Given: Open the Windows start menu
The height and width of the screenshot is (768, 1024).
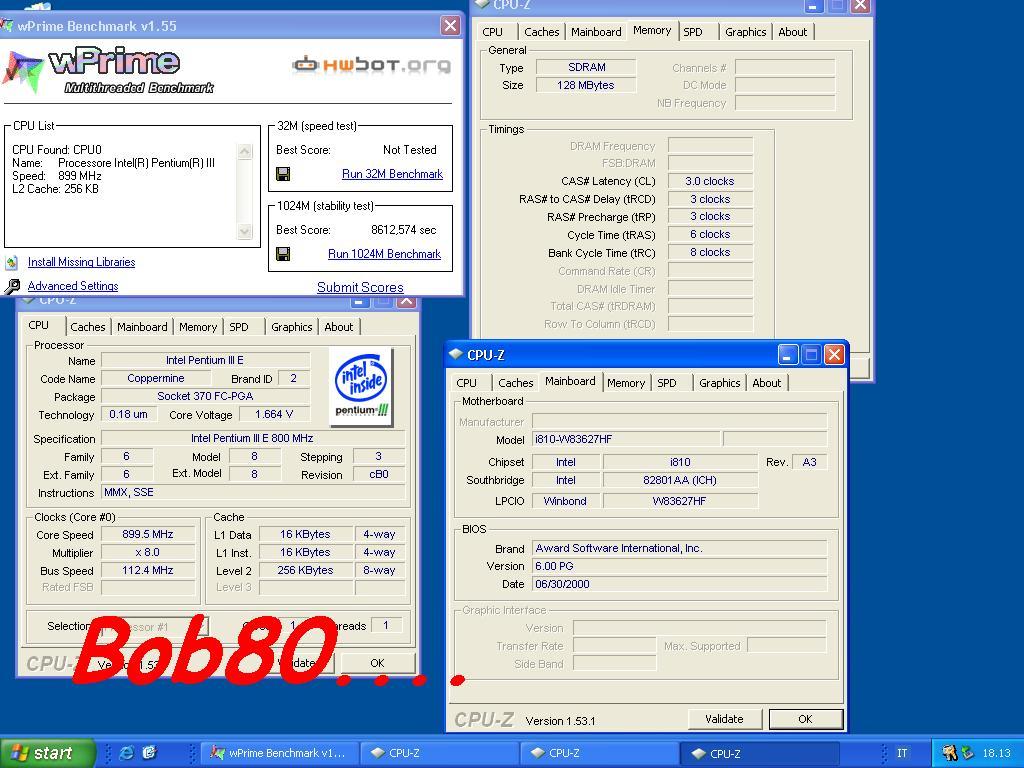Looking at the screenshot, I should coord(47,753).
